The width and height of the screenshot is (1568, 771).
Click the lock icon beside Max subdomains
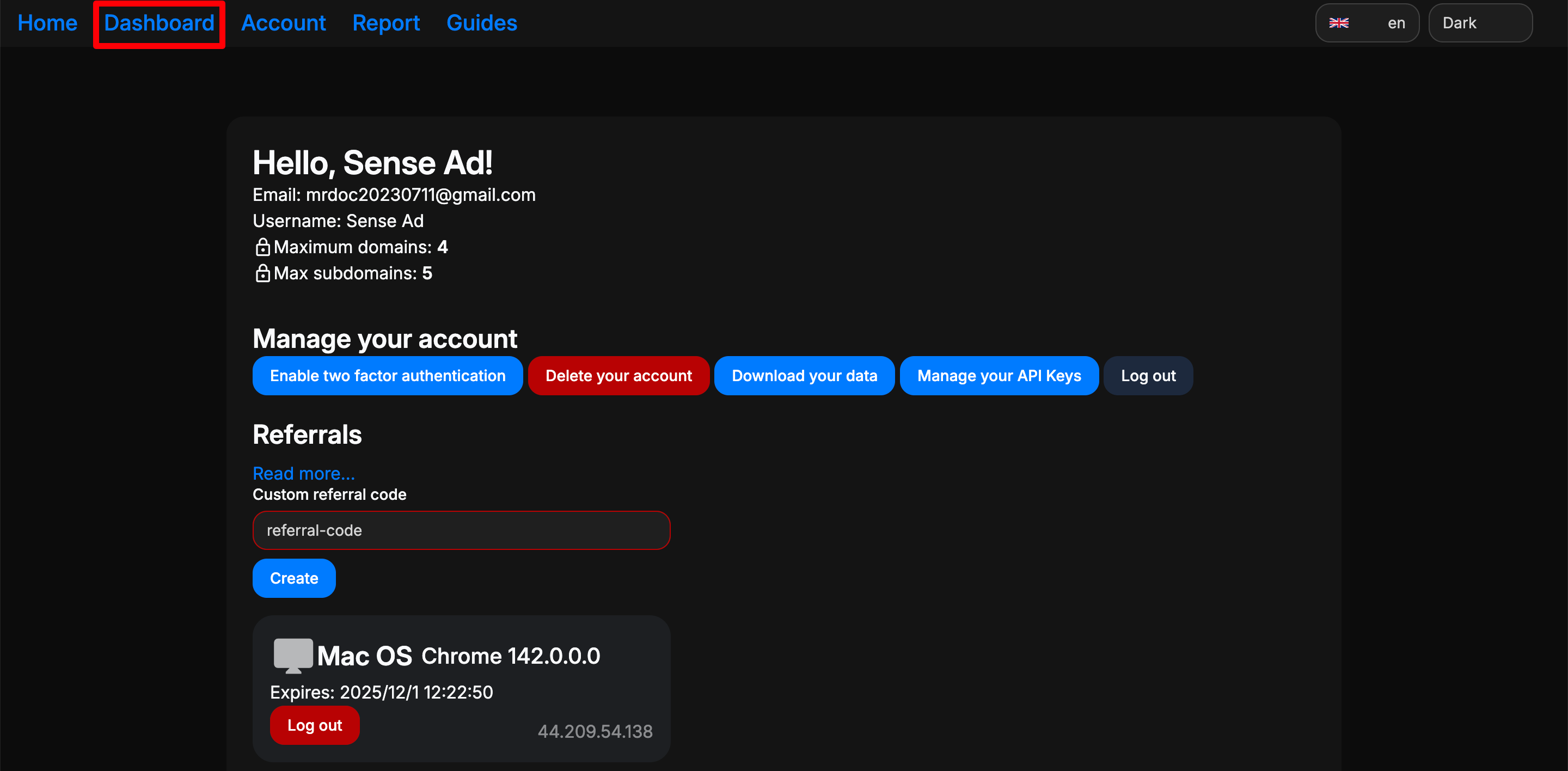coord(262,273)
